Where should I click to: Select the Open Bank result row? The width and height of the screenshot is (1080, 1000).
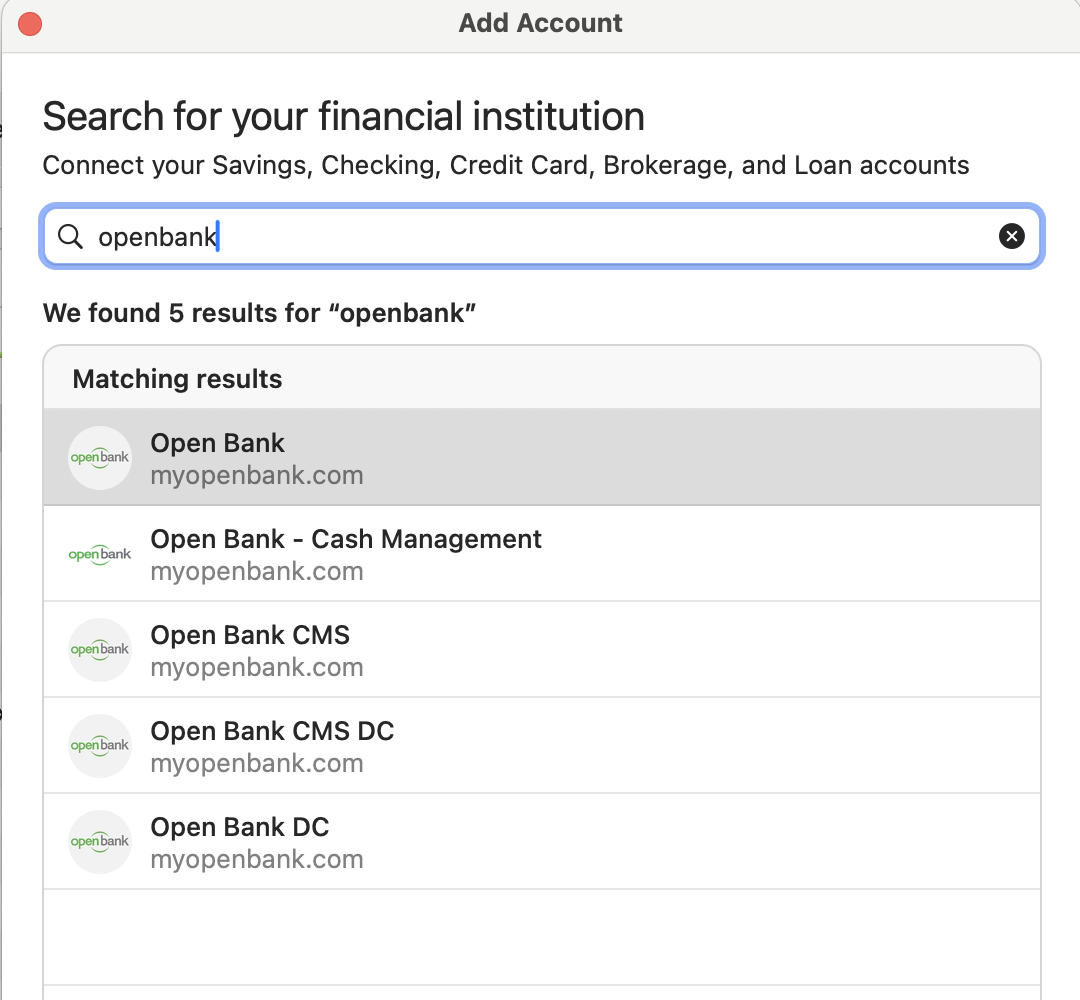[542, 457]
